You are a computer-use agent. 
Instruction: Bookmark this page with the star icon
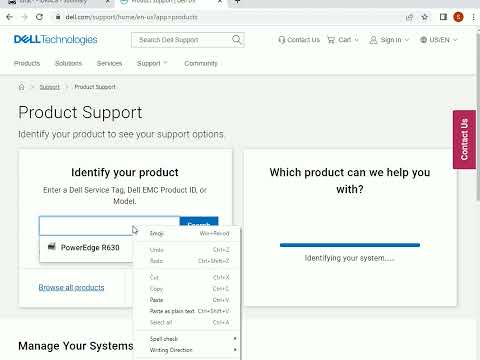coord(425,17)
